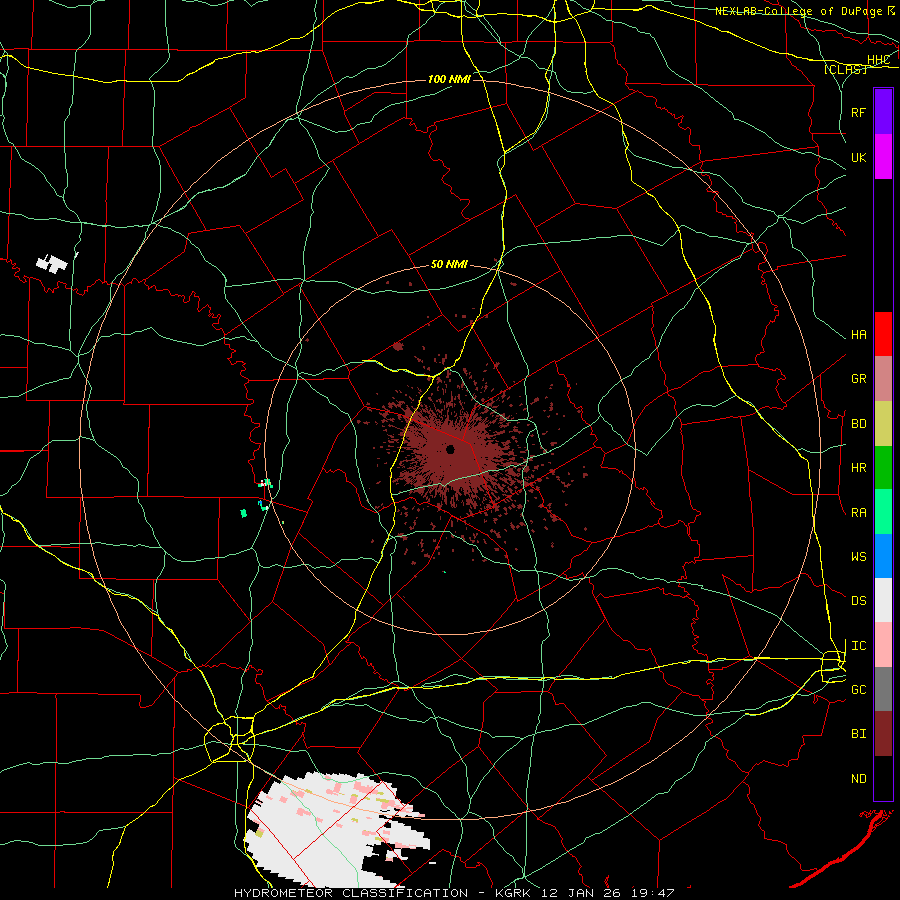Click the GC legend label
Screen dimensions: 900x900
pos(859,690)
